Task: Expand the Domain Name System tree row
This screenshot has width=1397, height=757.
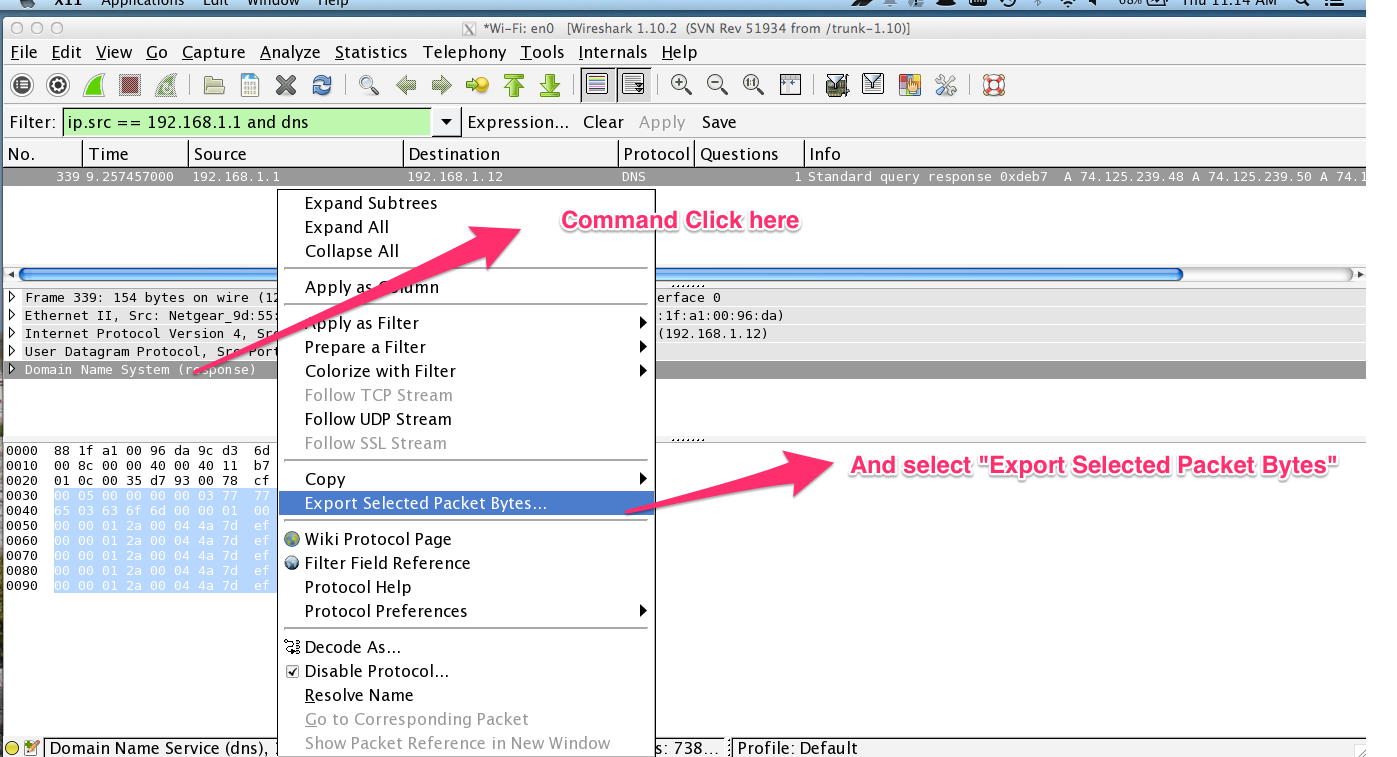Action: click(x=12, y=369)
